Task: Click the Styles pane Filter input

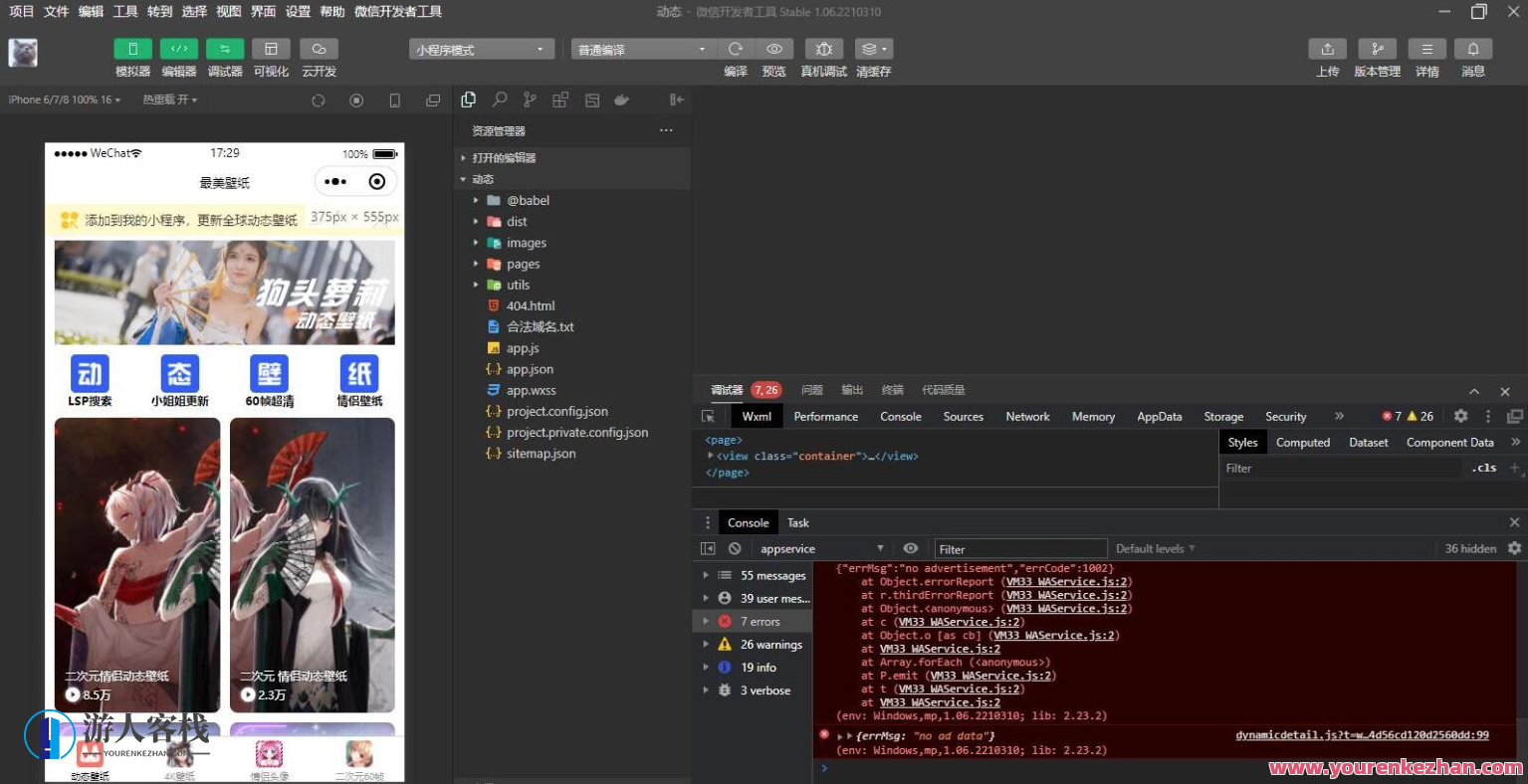Action: click(1342, 468)
